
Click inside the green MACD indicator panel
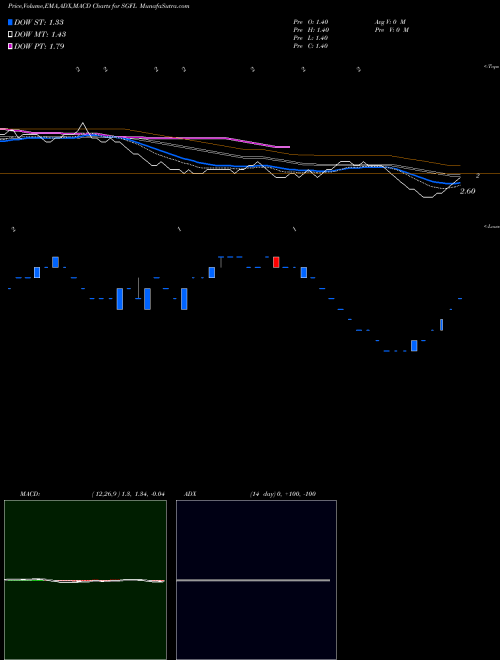click(85, 580)
